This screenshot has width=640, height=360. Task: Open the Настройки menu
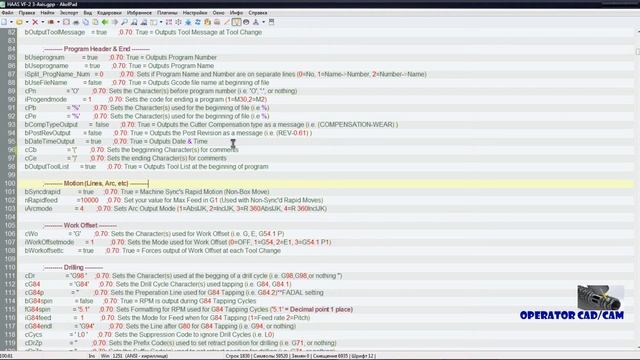pos(195,13)
